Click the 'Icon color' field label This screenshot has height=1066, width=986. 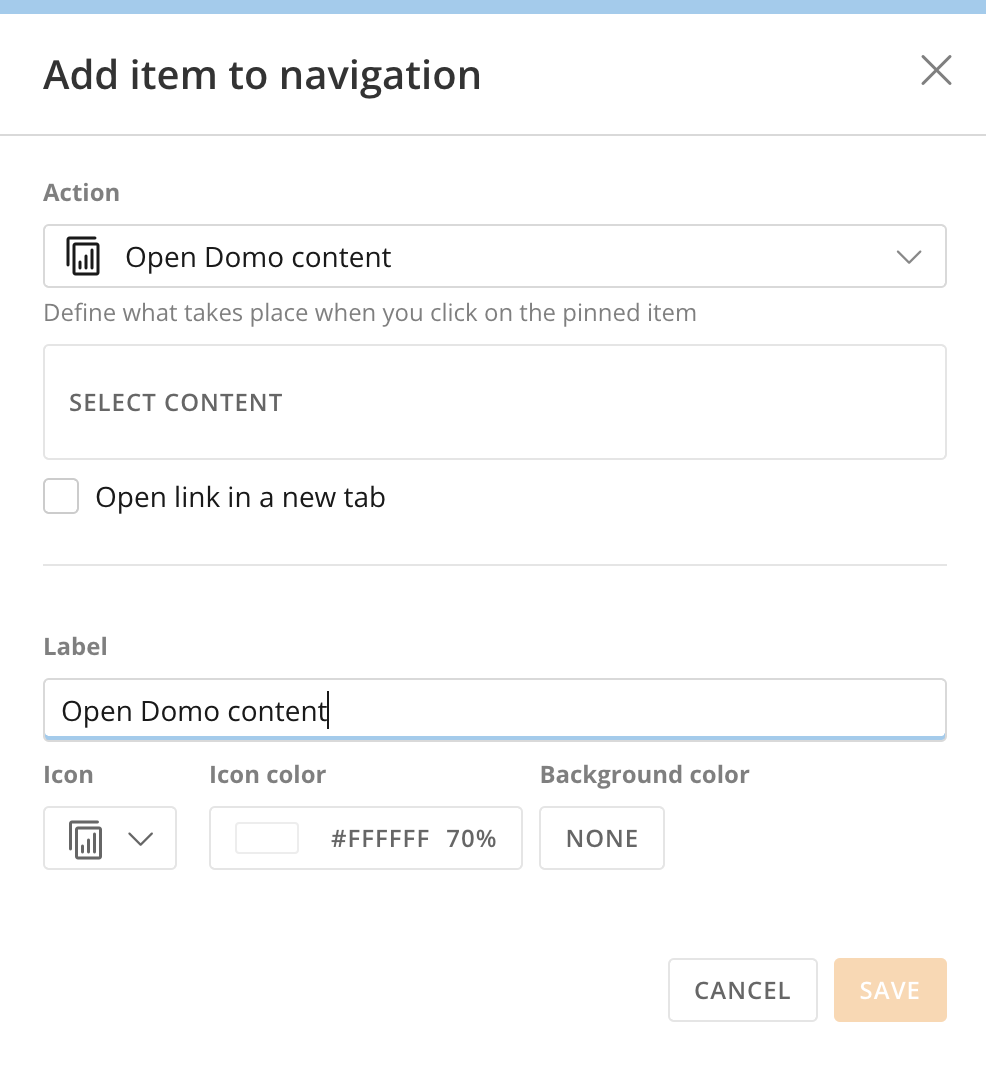click(267, 774)
